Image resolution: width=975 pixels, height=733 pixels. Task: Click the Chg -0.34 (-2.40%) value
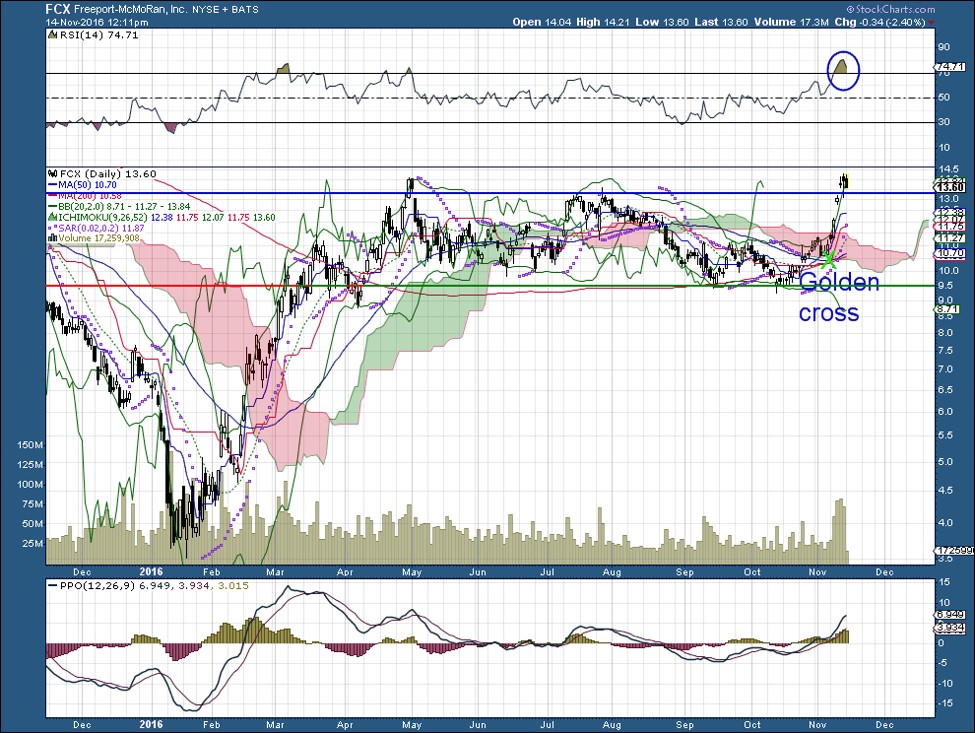(880, 22)
